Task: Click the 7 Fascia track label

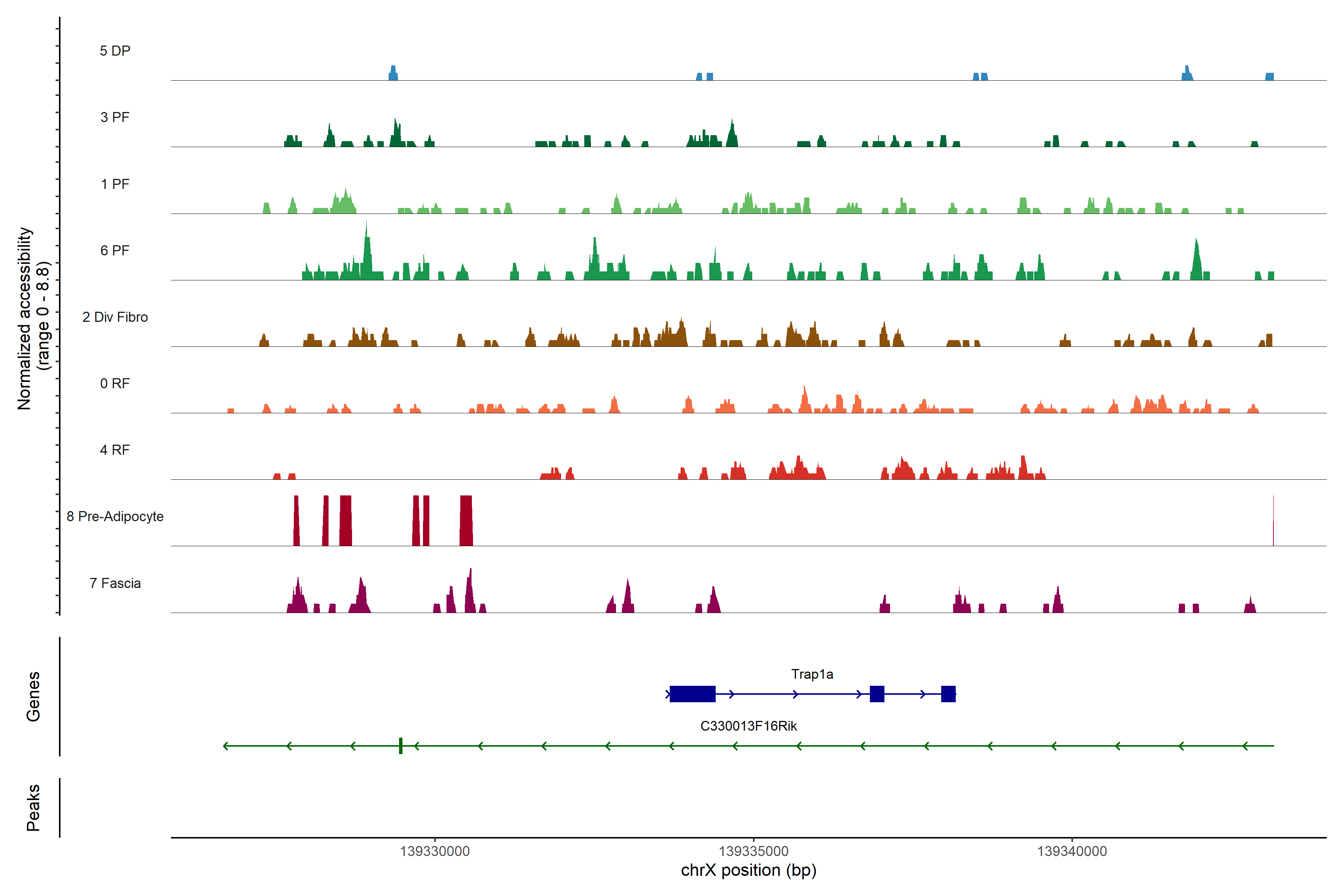Action: pos(115,583)
